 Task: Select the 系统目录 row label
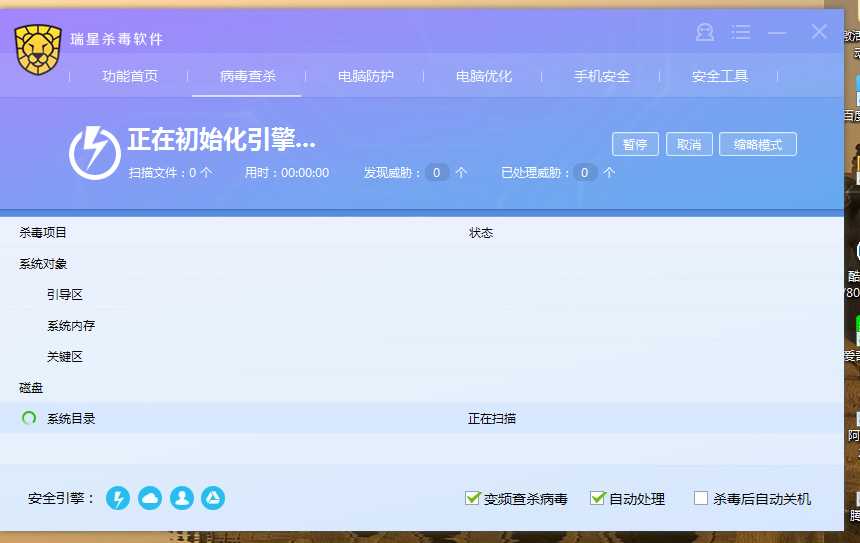pos(71,418)
